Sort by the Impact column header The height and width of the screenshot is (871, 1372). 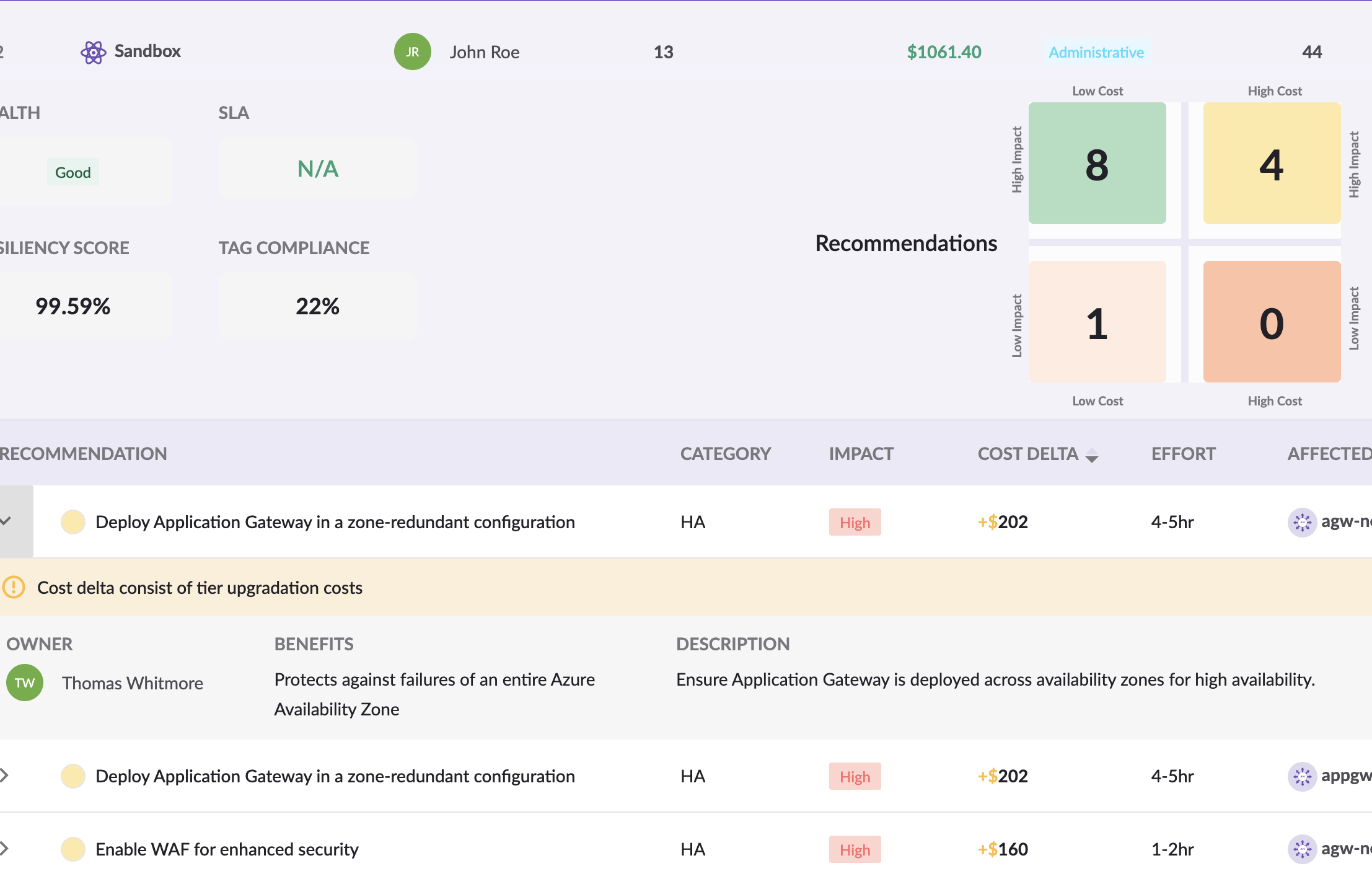pos(861,454)
